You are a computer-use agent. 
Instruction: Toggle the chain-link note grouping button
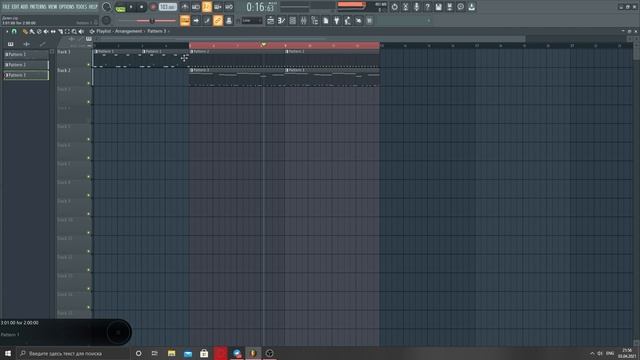click(x=218, y=20)
